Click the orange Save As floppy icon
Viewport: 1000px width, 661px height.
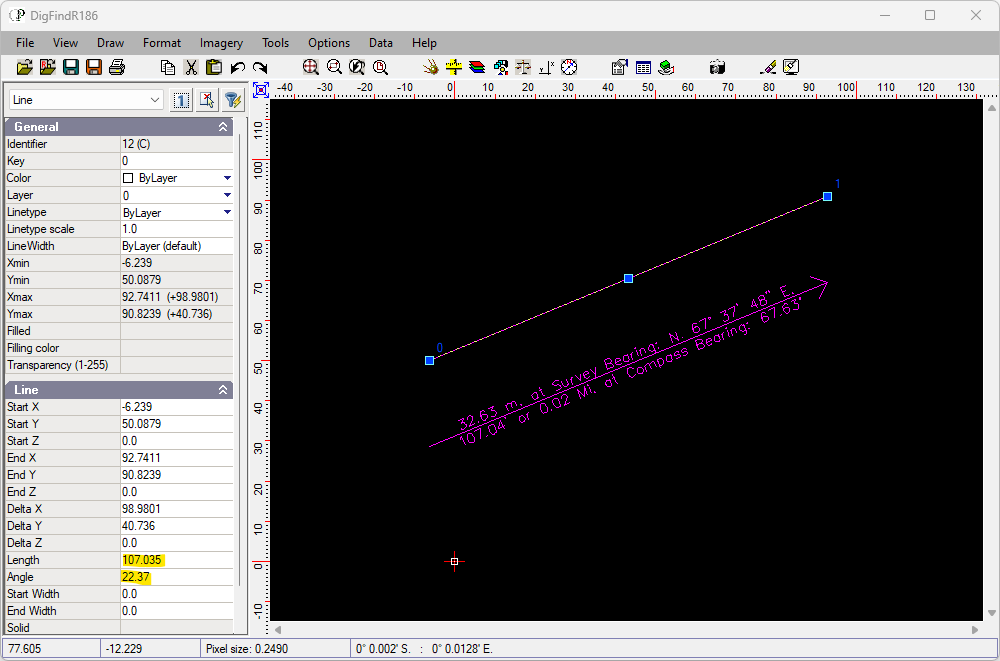[x=94, y=67]
